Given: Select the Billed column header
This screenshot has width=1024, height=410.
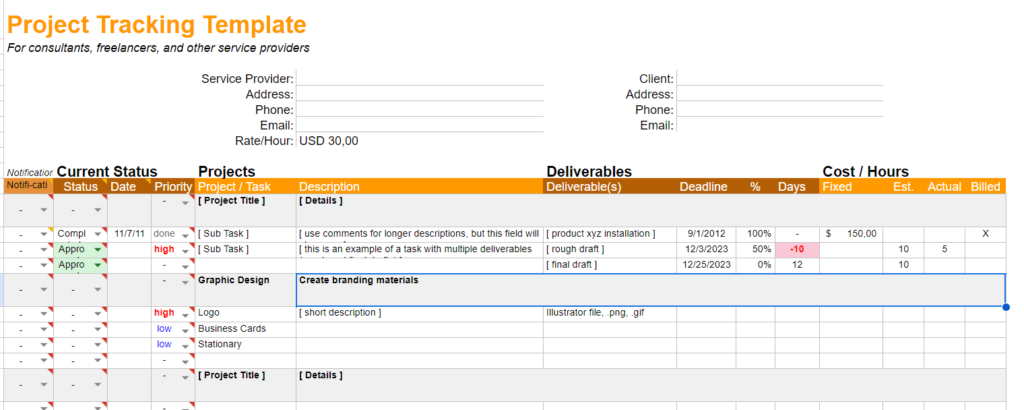Looking at the screenshot, I should click(985, 186).
